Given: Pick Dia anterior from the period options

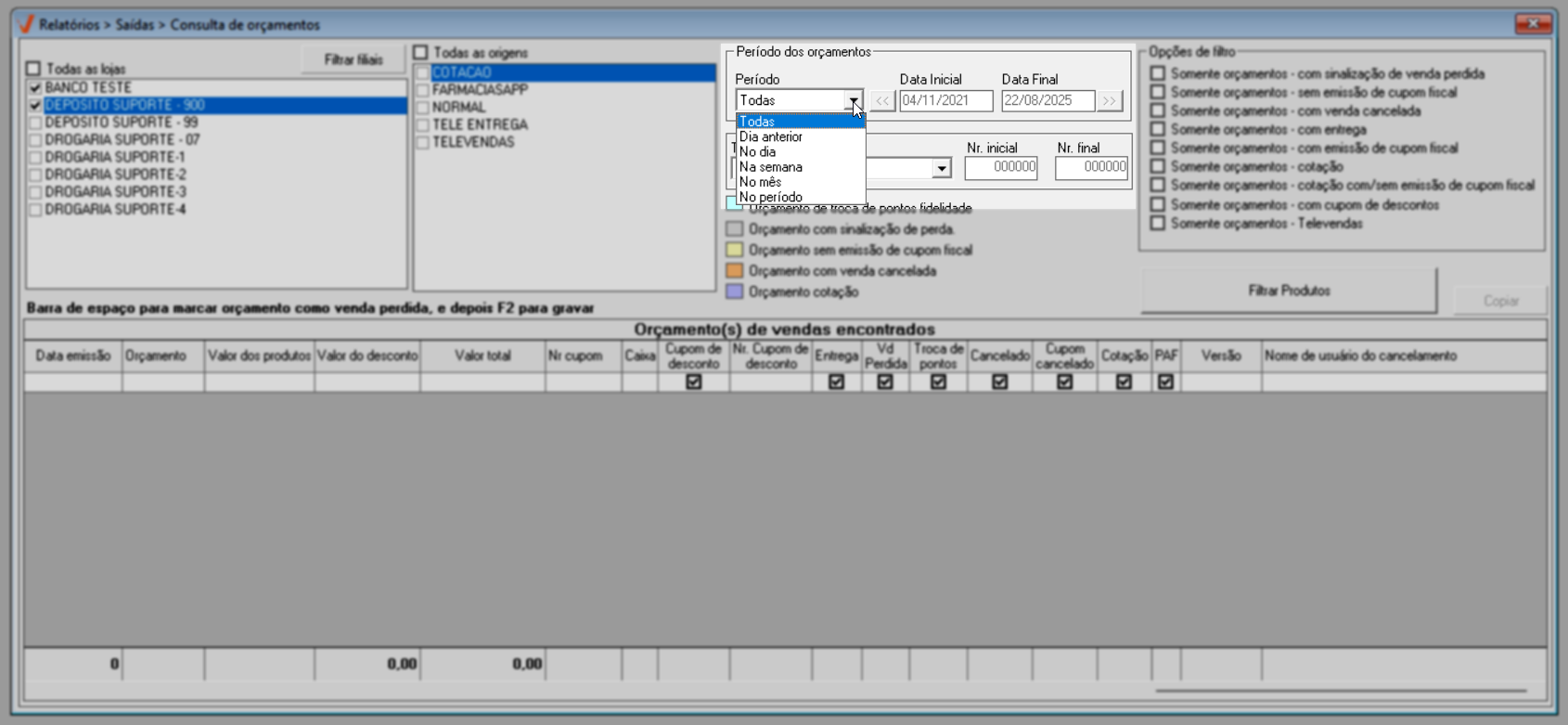Looking at the screenshot, I should coord(771,136).
